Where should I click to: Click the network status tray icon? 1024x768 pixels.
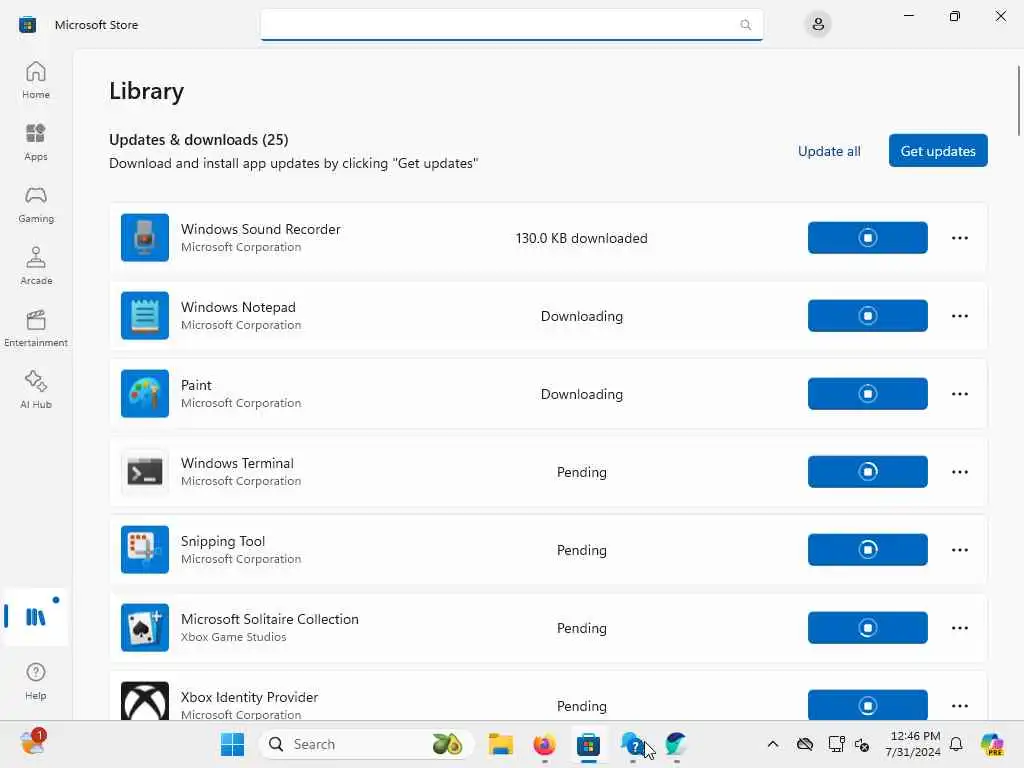coord(836,744)
